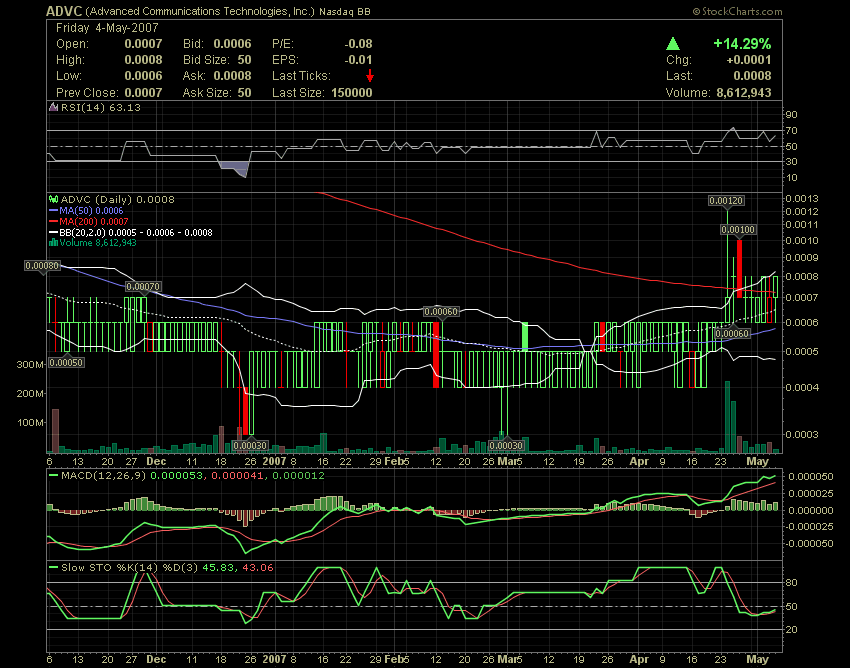Click the P/E value -0.08
The image size is (850, 668).
click(358, 44)
